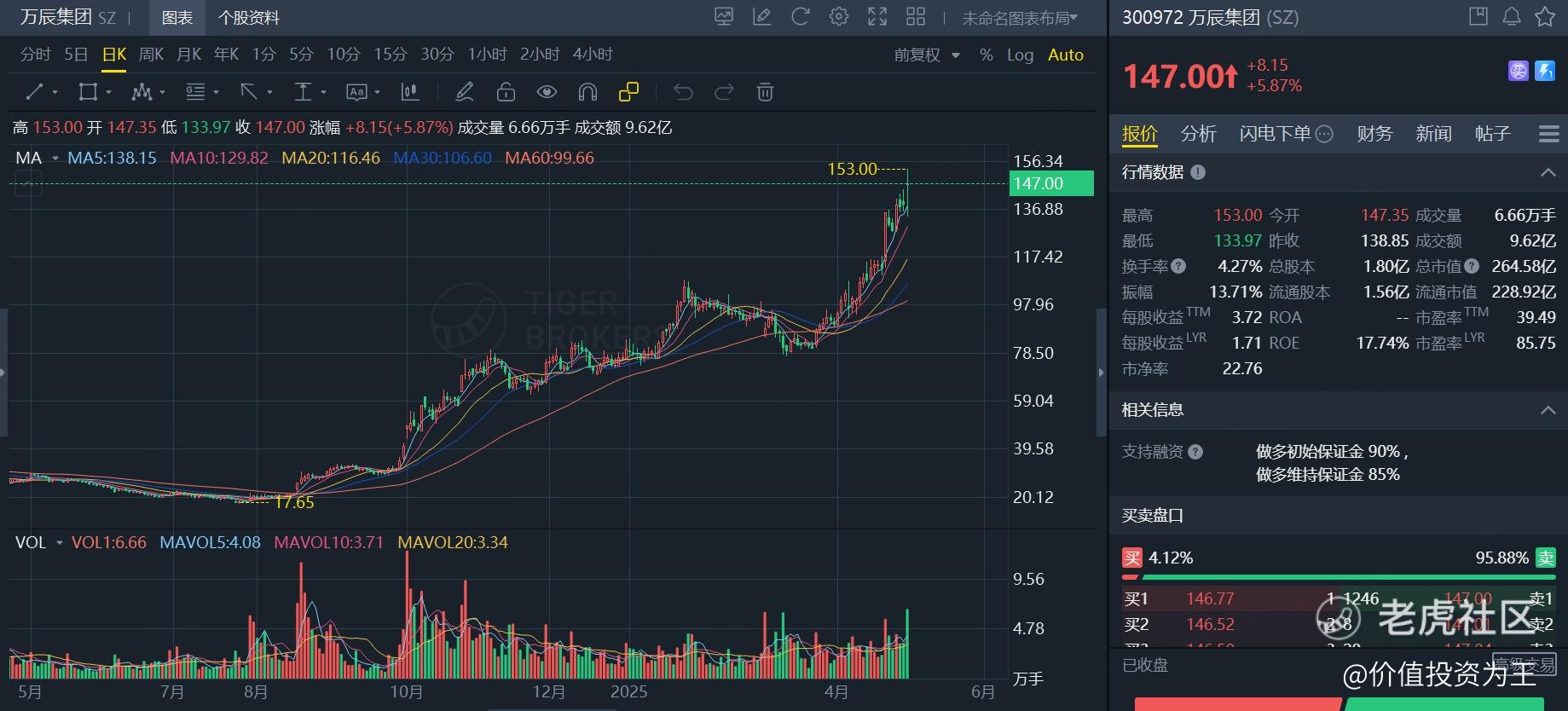Select the wave pattern drawing tool
This screenshot has height=711, width=1568.
142,92
